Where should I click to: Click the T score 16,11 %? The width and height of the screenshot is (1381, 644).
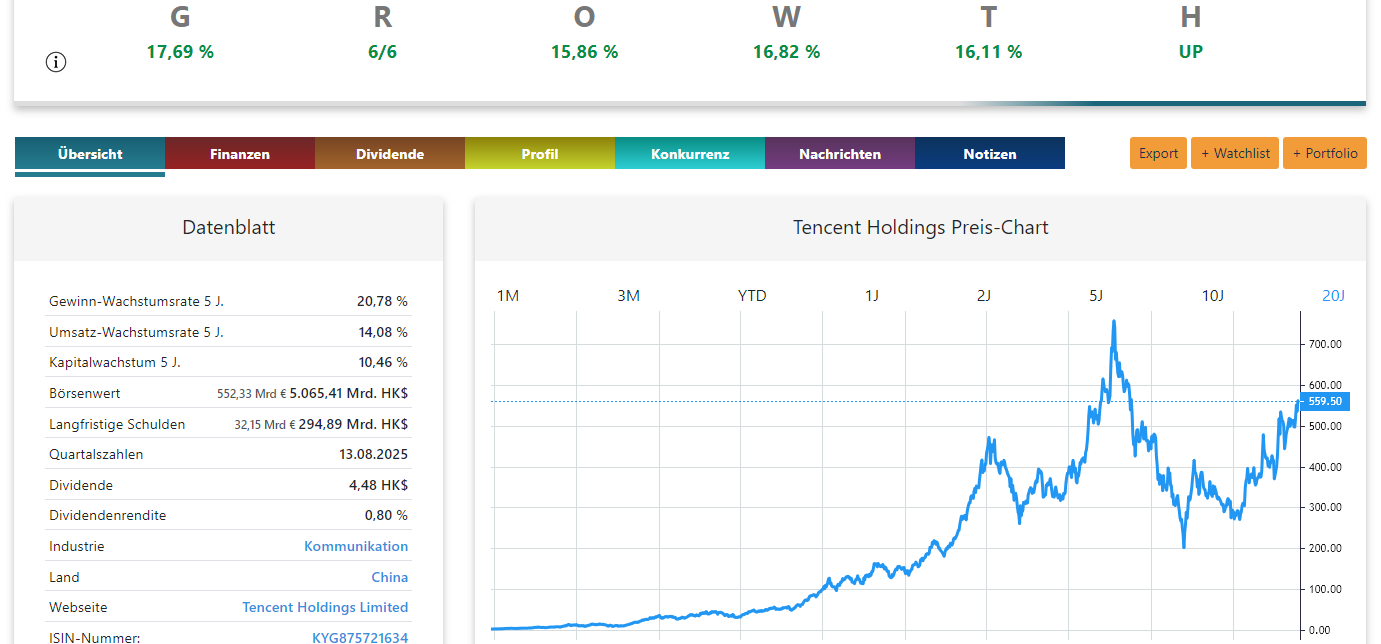[988, 51]
